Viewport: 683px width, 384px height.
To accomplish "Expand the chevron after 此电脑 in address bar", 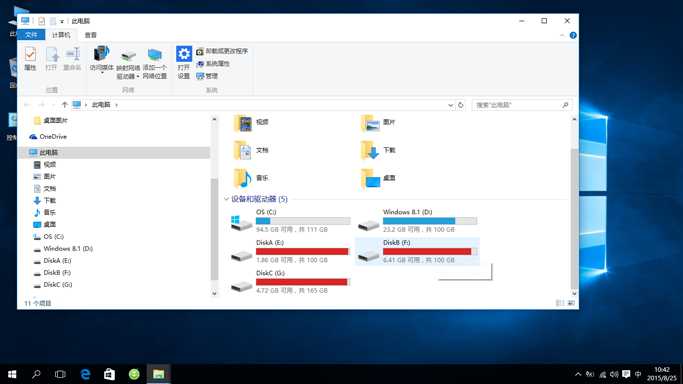I will coord(116,105).
